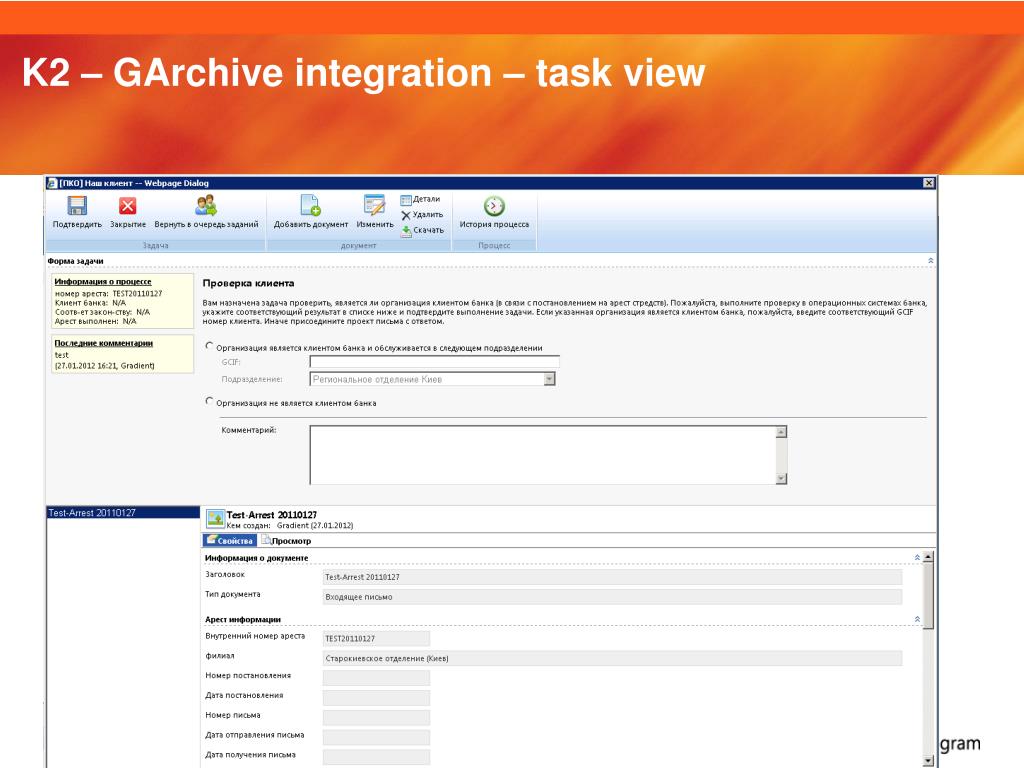Open the Подразделение dropdown

tap(549, 379)
